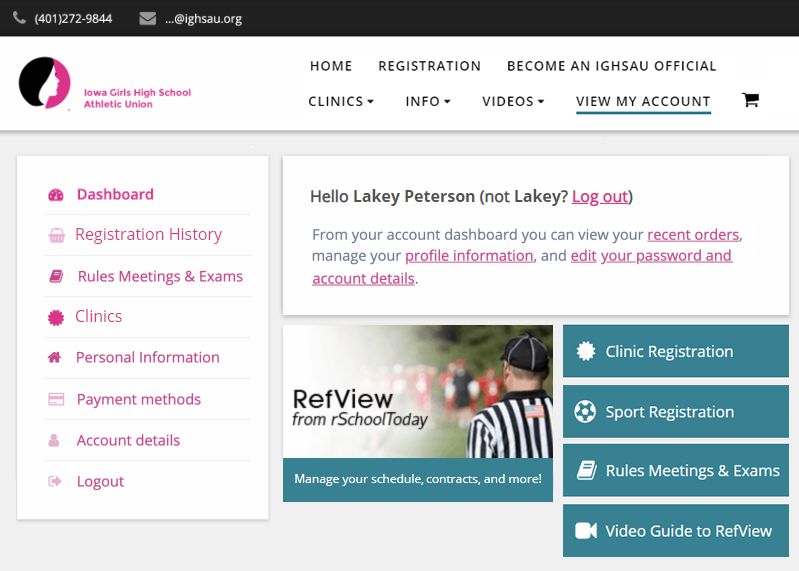Click the edit link in welcome text

click(583, 256)
